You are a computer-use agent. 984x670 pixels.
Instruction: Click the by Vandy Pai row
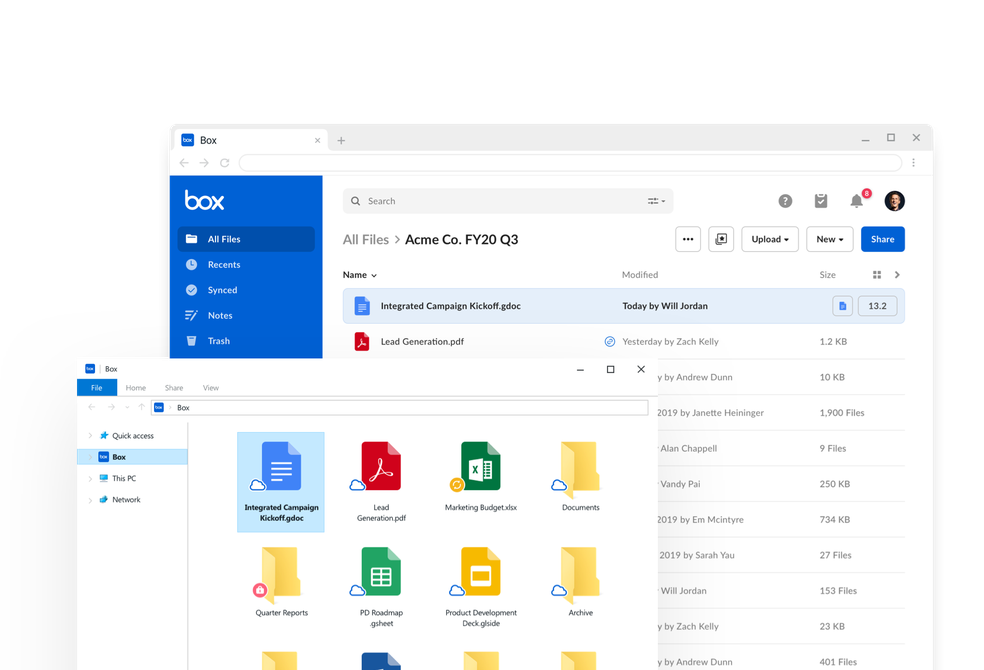pos(781,484)
